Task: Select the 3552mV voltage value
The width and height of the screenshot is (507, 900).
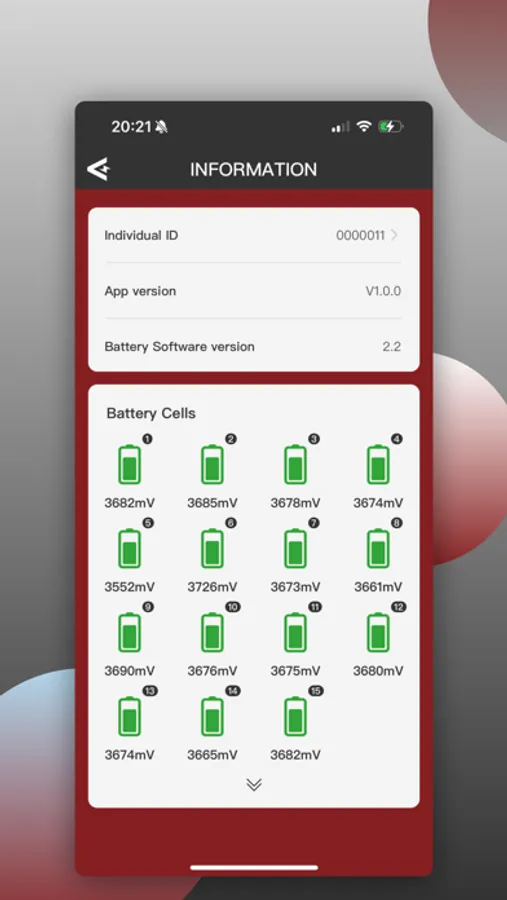Action: (x=130, y=587)
